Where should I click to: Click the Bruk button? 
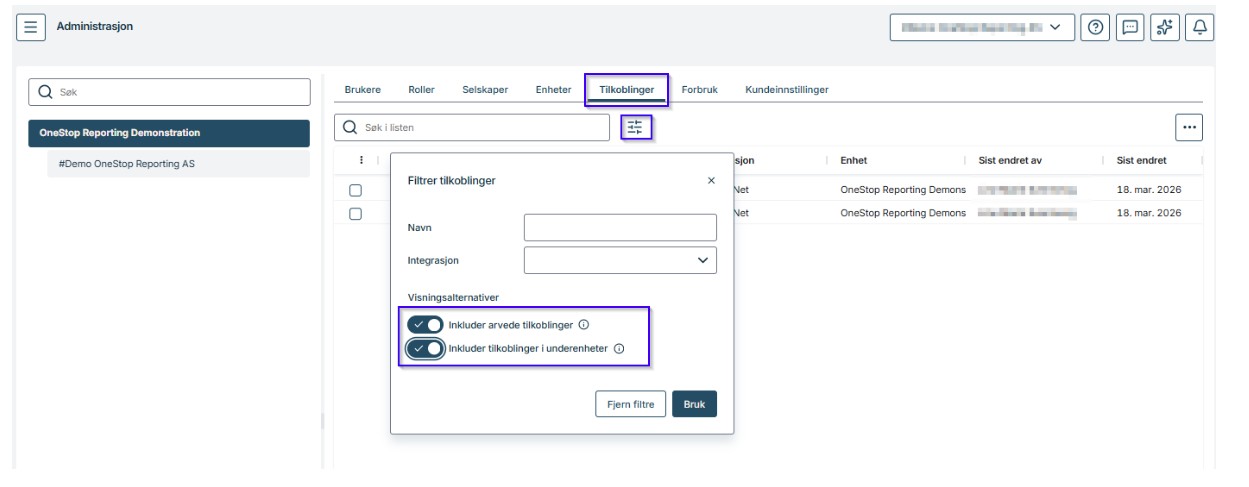pyautogui.click(x=694, y=404)
